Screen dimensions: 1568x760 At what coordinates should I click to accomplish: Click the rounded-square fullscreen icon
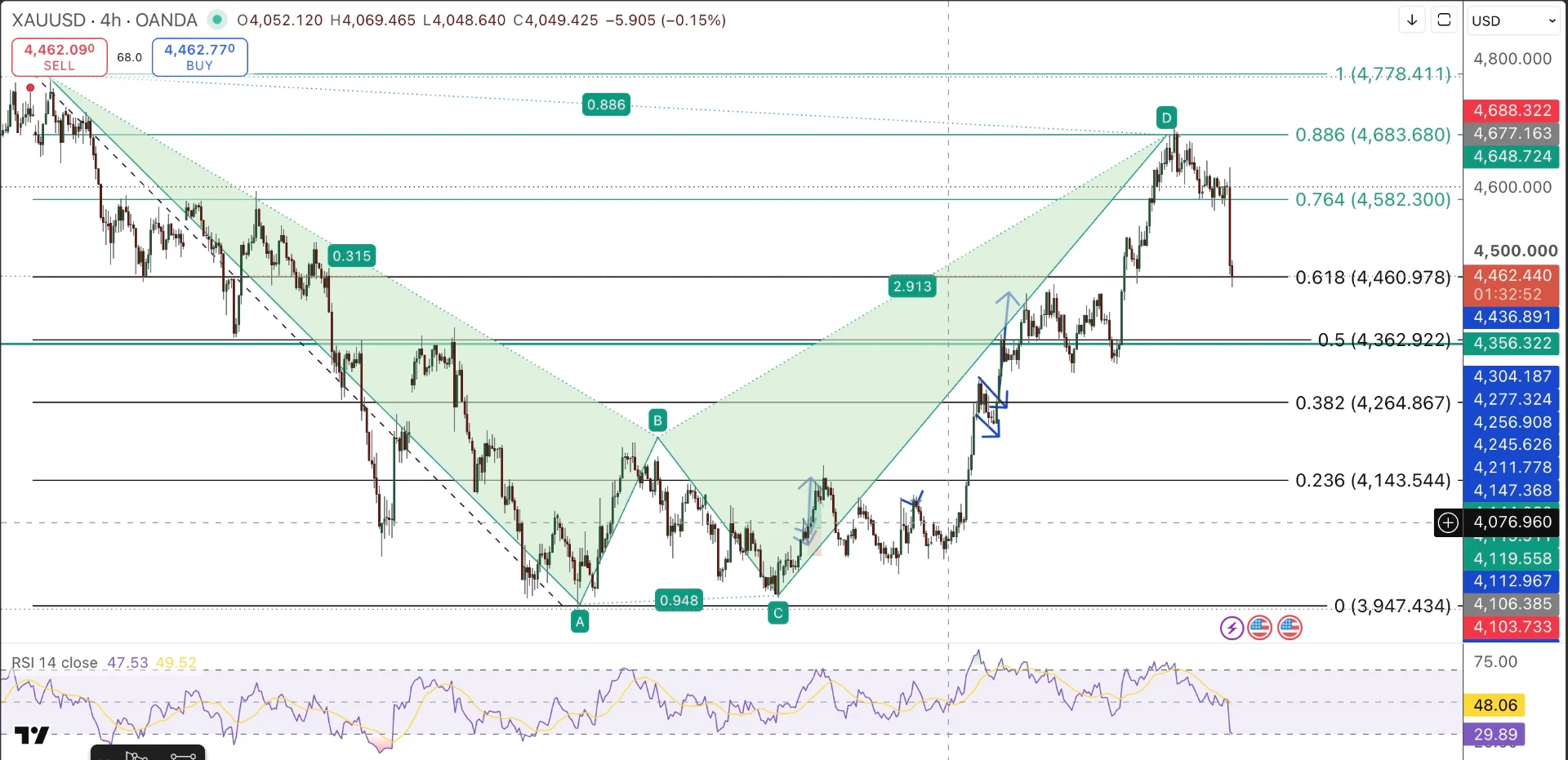[1444, 20]
